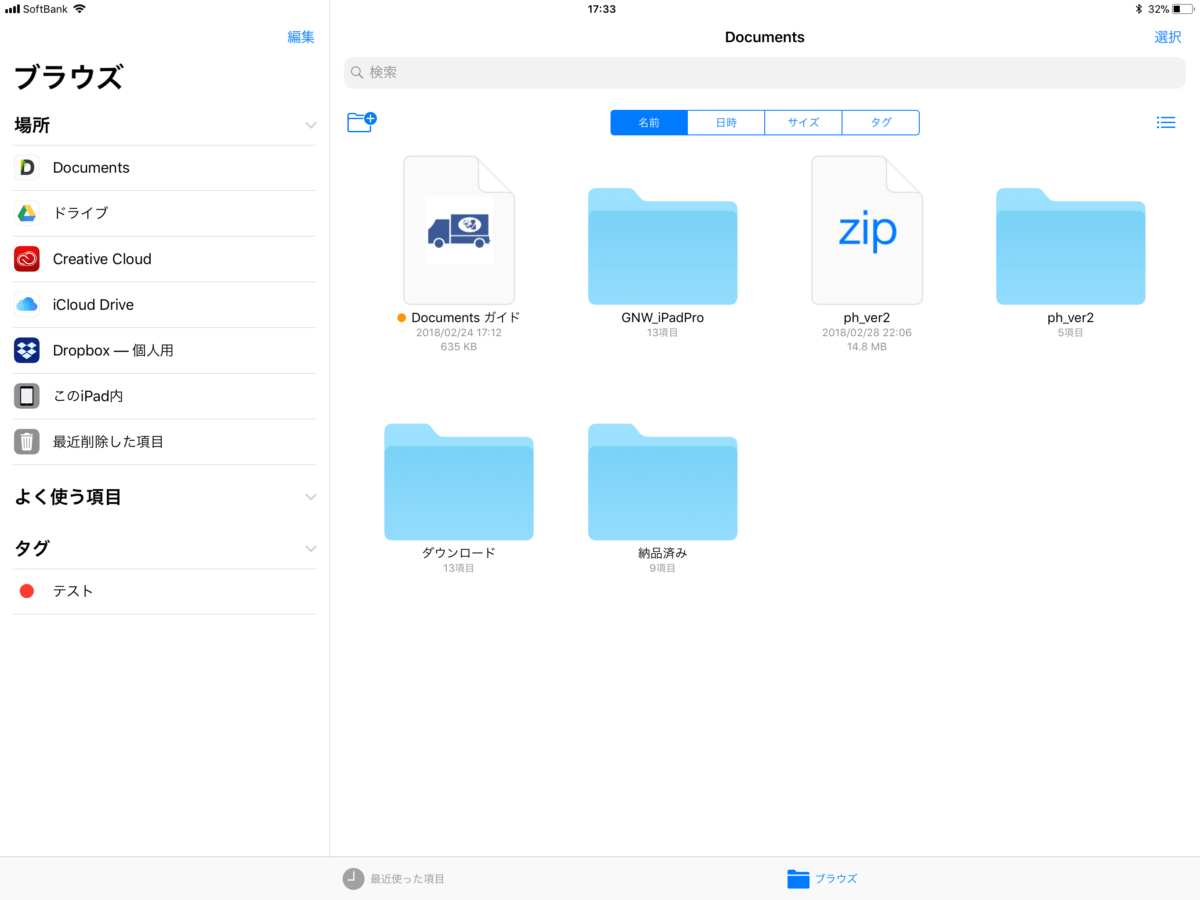The width and height of the screenshot is (1200, 900).
Task: Tap the Bluetooth icon in status bar
Action: pos(1138,9)
